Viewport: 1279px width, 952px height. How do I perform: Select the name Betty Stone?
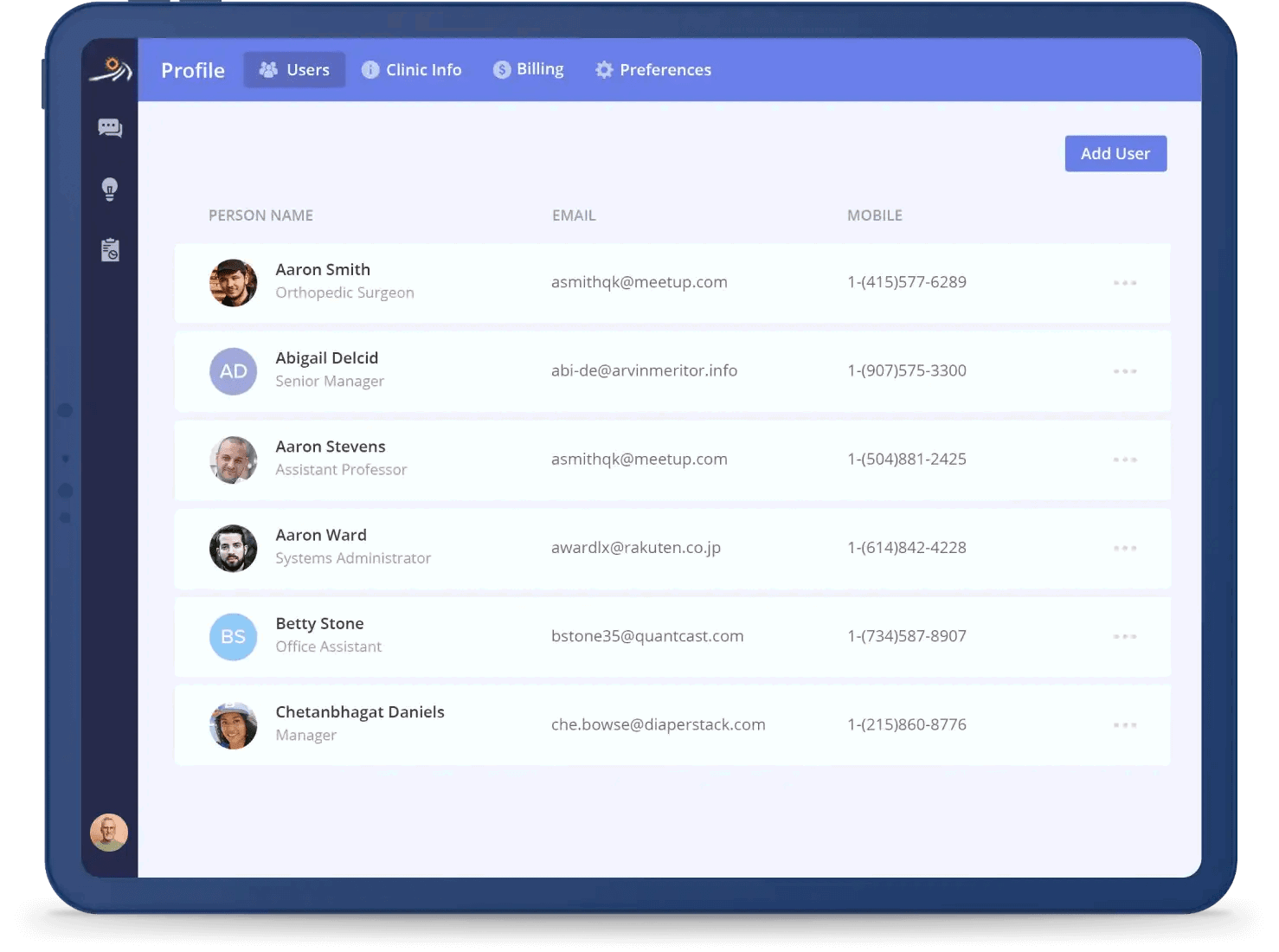pos(319,624)
